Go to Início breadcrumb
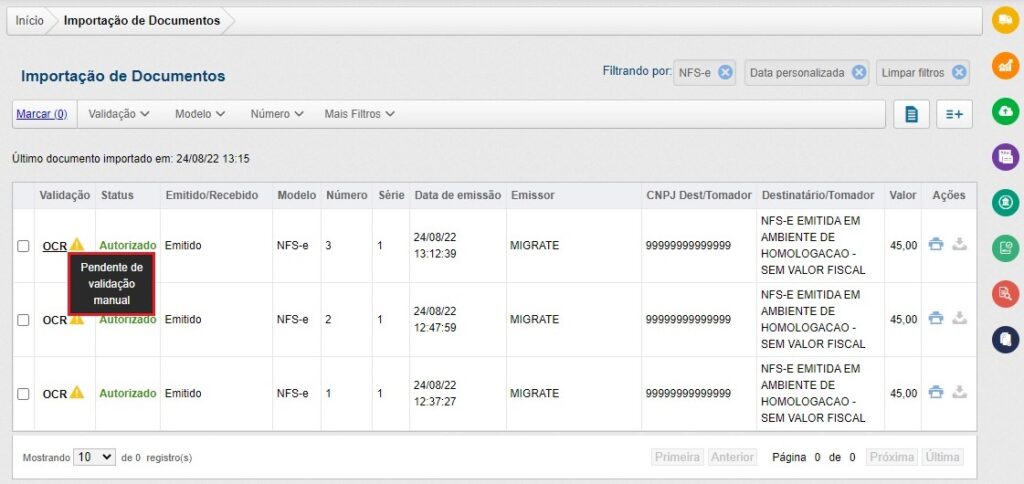Viewport: 1024px width, 484px height. point(30,21)
